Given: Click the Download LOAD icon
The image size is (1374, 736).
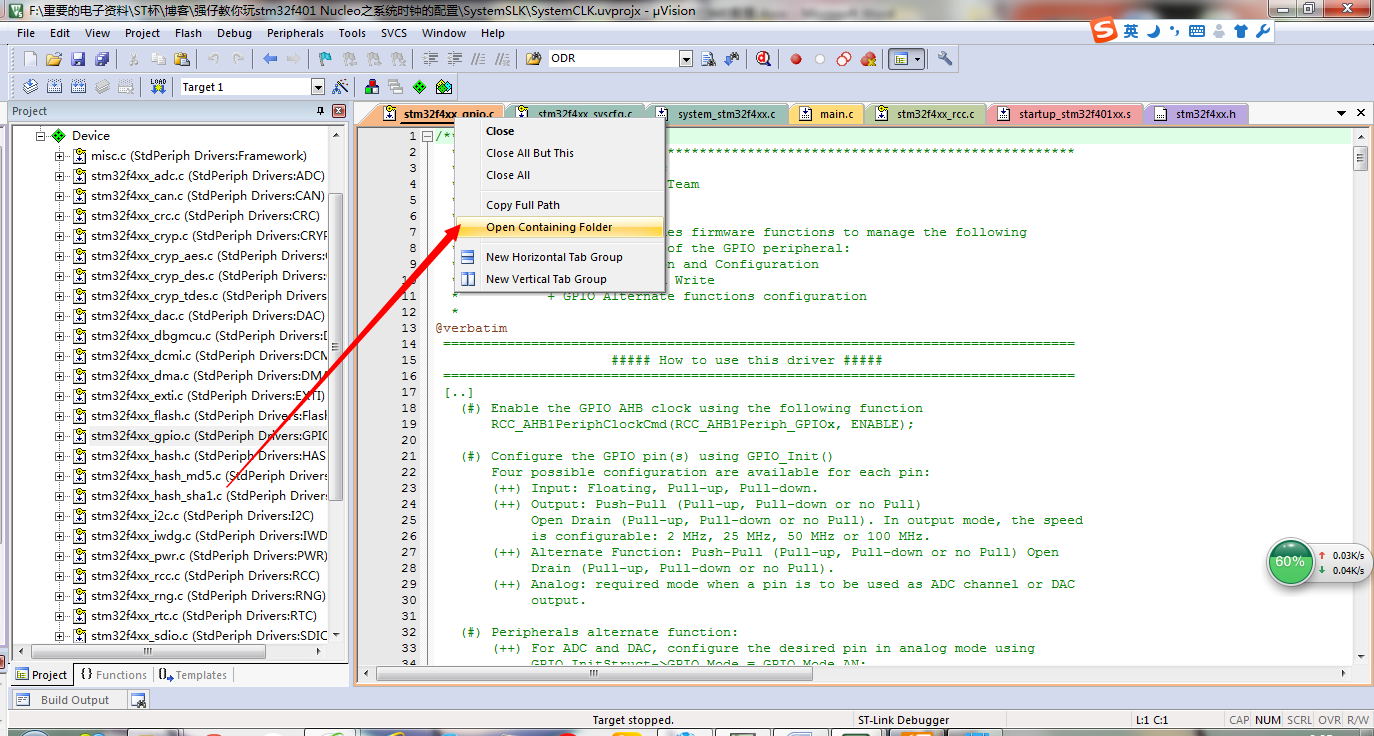Looking at the screenshot, I should coord(158,87).
